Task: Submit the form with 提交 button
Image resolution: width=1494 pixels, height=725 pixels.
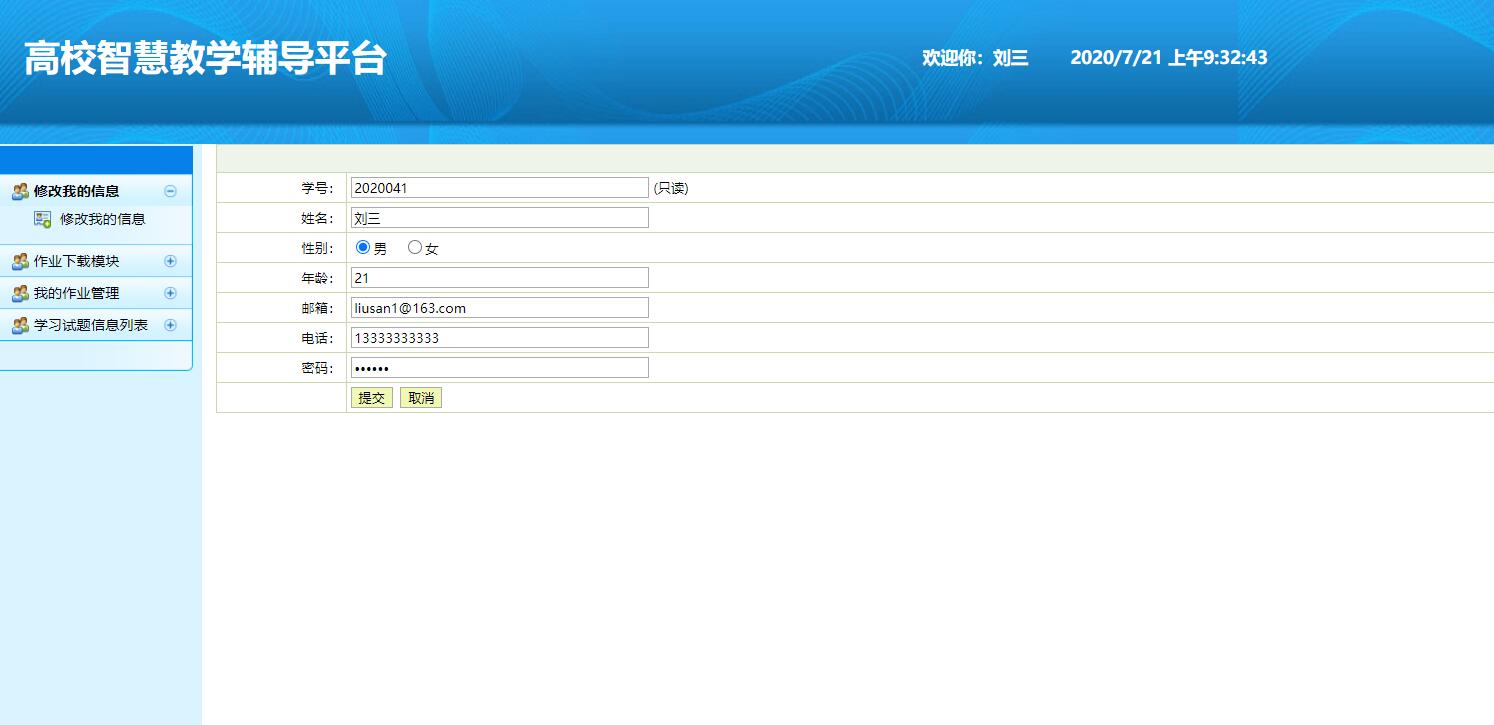Action: tap(371, 398)
